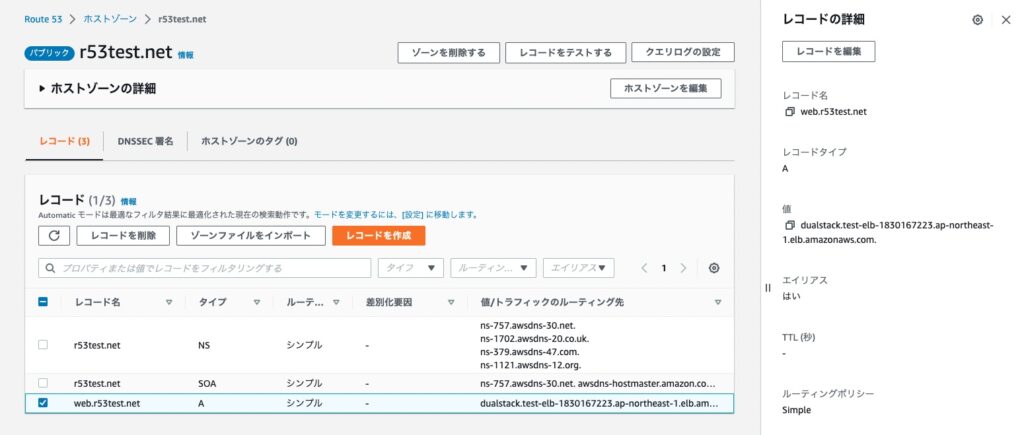Screen dimensions: 1024x435
Task: Sort by ルーティング column arrow
Action: [x=336, y=302]
